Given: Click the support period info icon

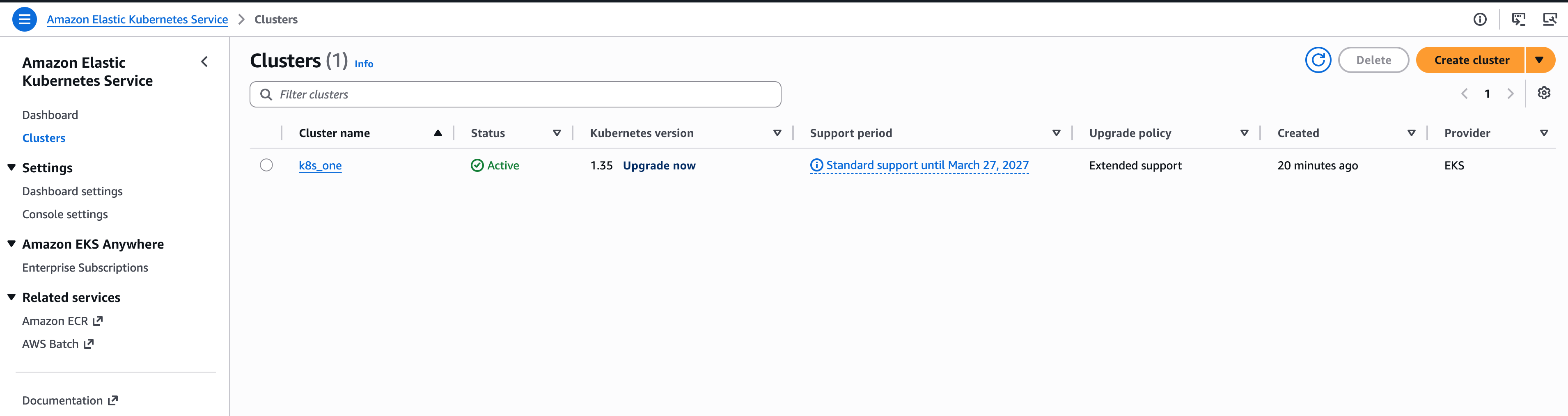Looking at the screenshot, I should click(x=816, y=165).
